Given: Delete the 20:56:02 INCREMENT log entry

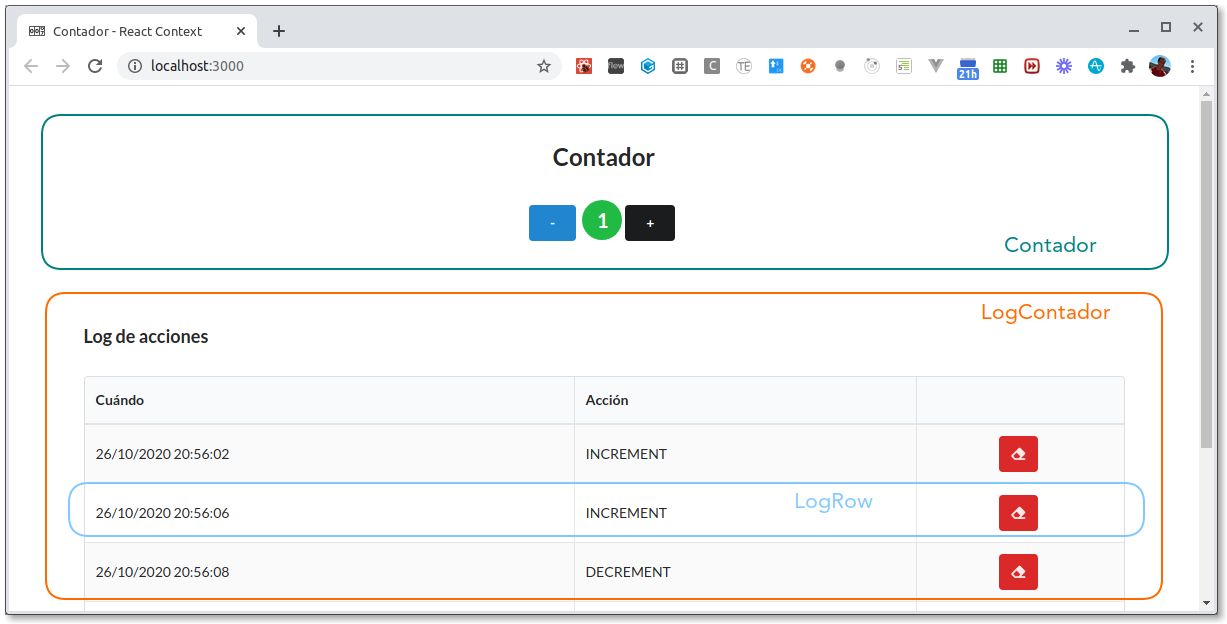Looking at the screenshot, I should tap(1018, 454).
